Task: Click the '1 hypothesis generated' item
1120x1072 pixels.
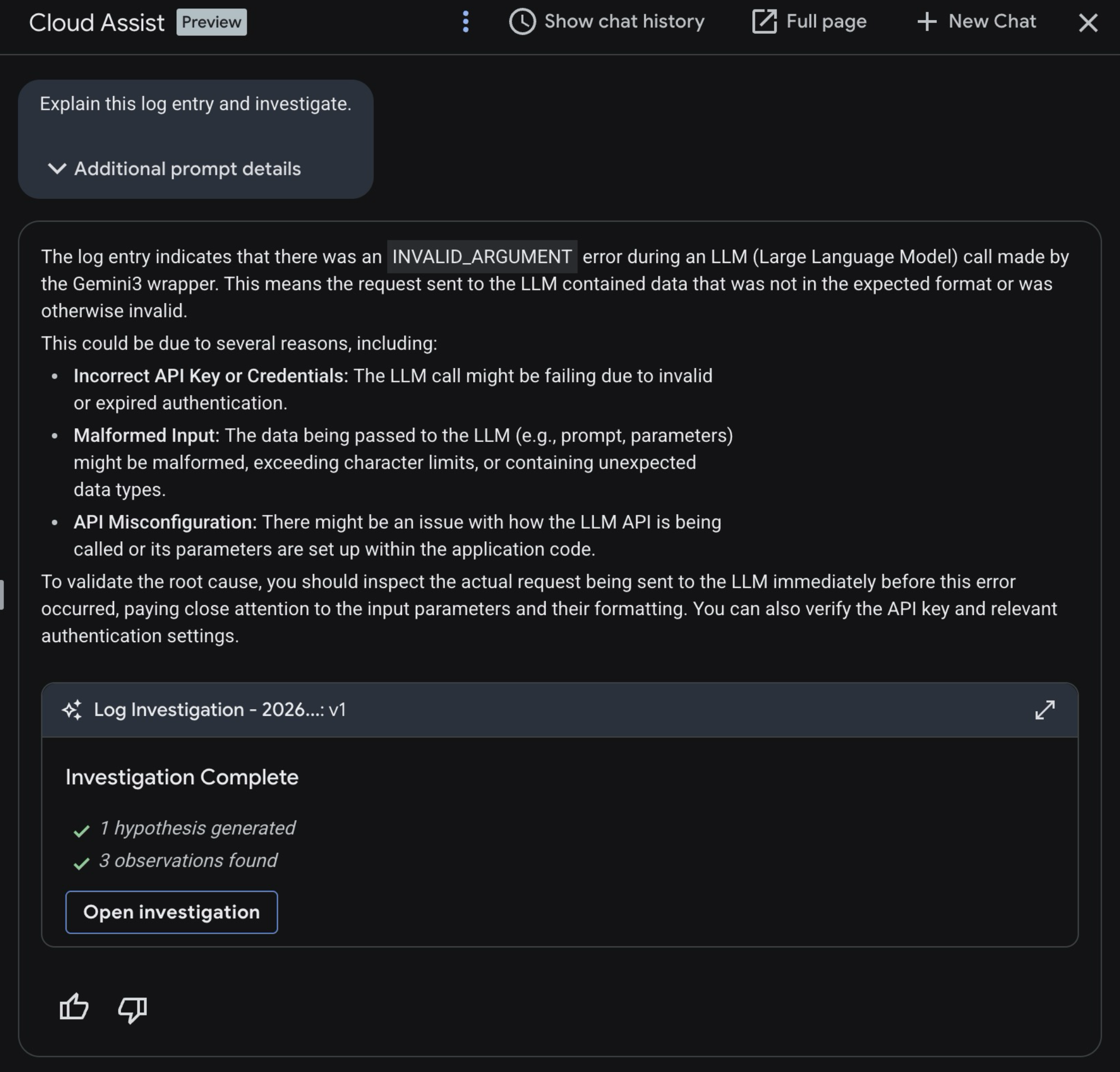Action: [197, 828]
